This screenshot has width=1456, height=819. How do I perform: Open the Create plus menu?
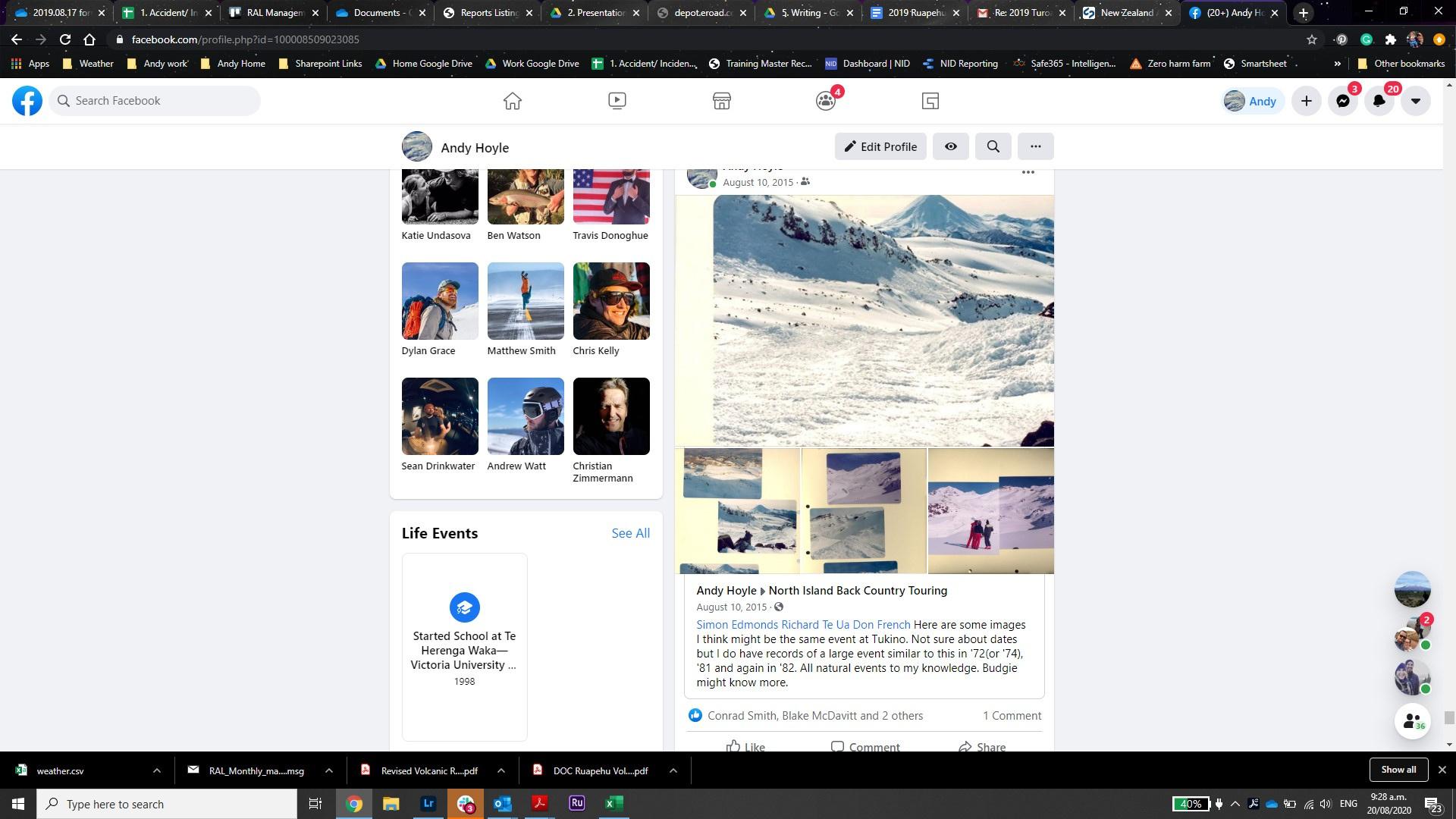[x=1307, y=101]
